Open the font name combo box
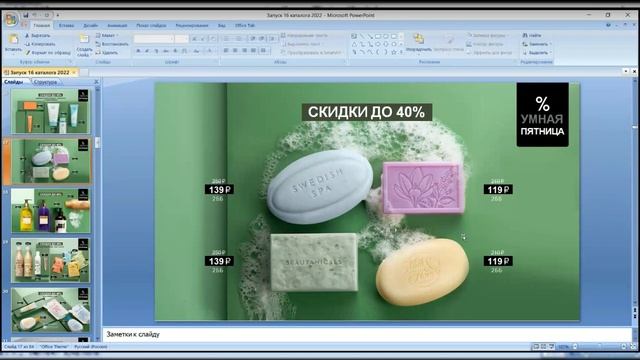This screenshot has width=640, height=360. tap(154, 39)
